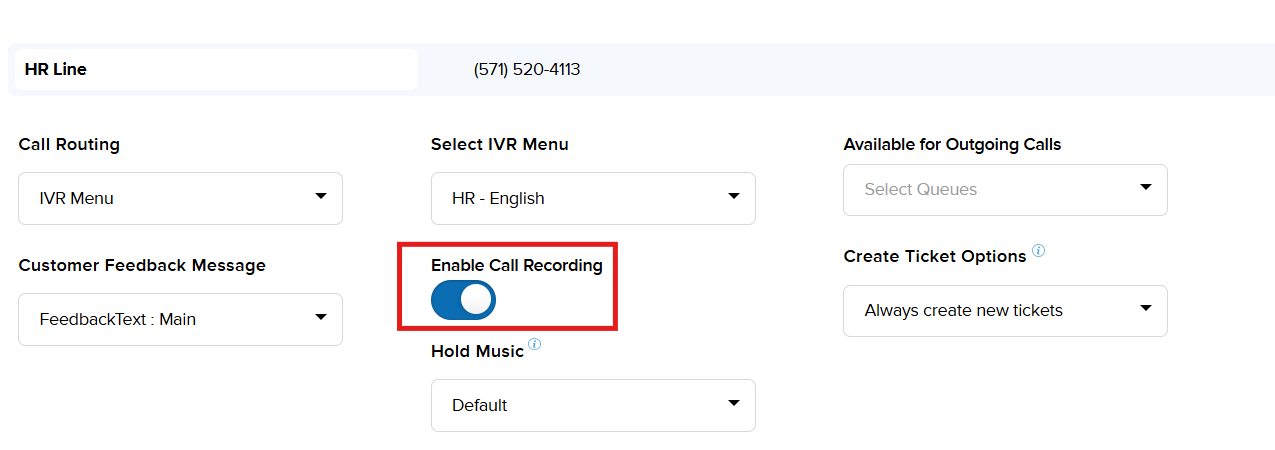Click the arrow beside Always create new tickets

pyautogui.click(x=1146, y=308)
